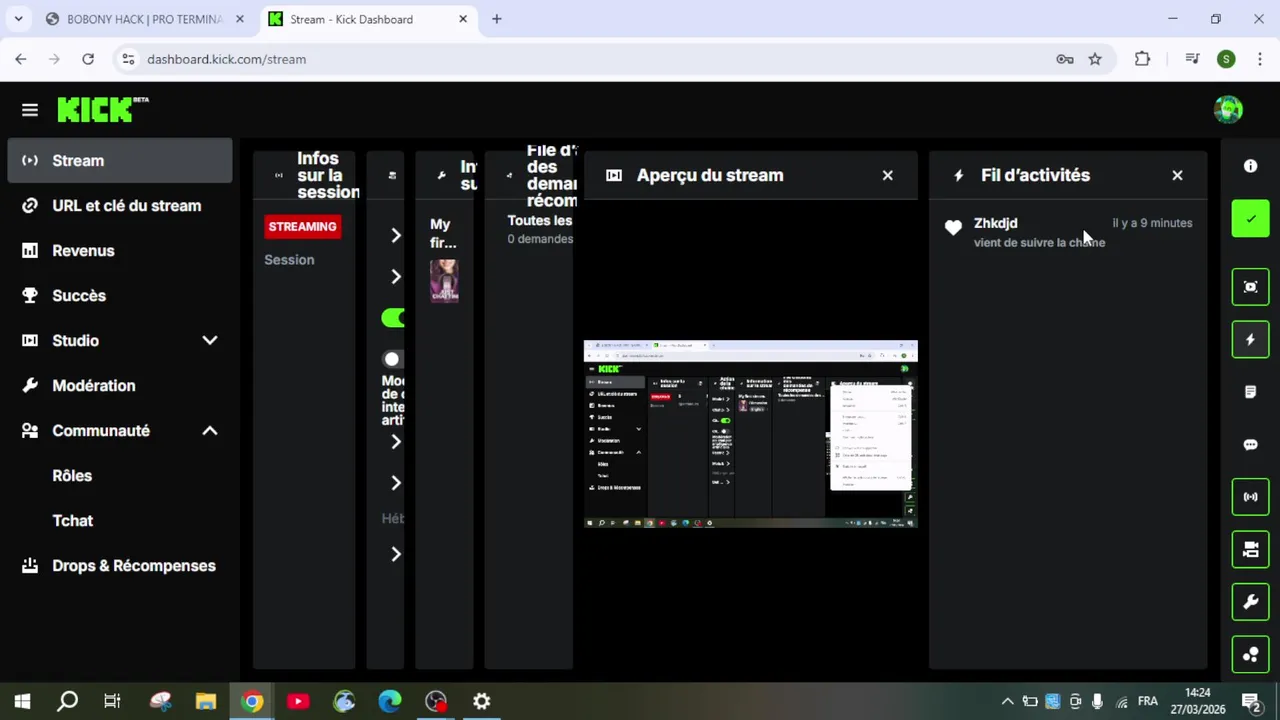Open Tchat under Communauté
This screenshot has width=1280, height=720.
tap(72, 520)
